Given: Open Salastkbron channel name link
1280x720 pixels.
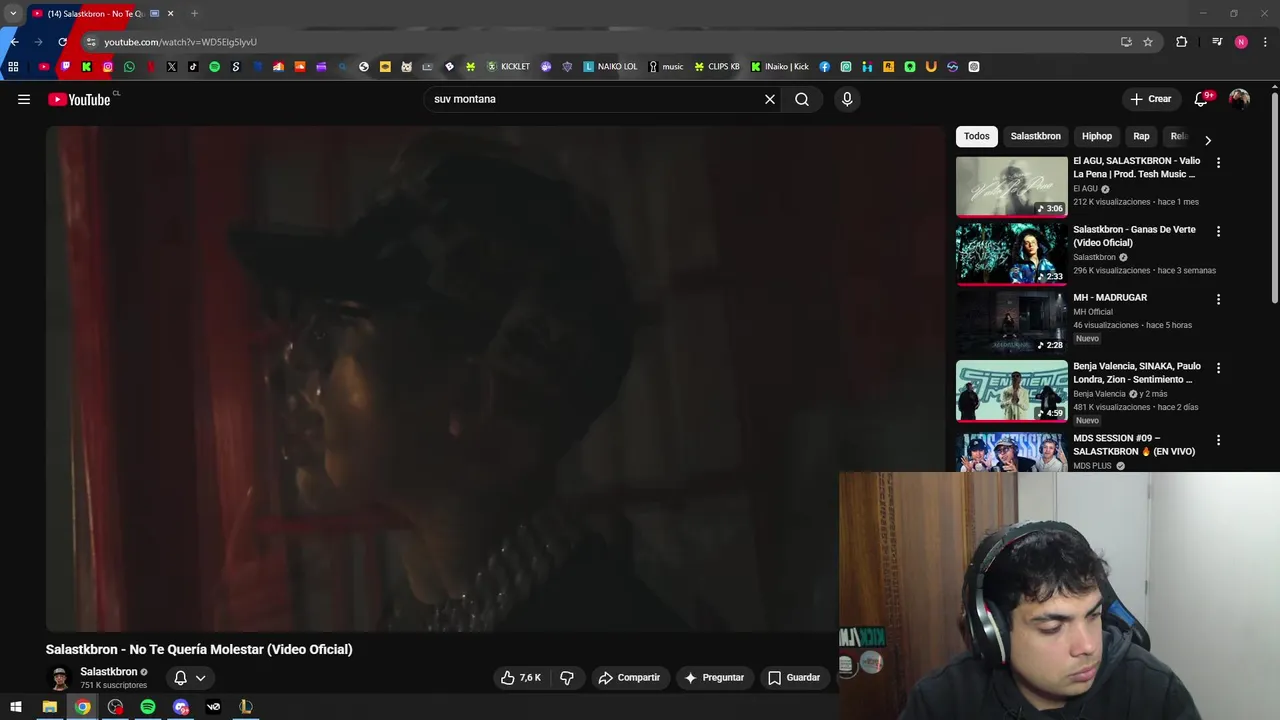Looking at the screenshot, I should [x=109, y=672].
